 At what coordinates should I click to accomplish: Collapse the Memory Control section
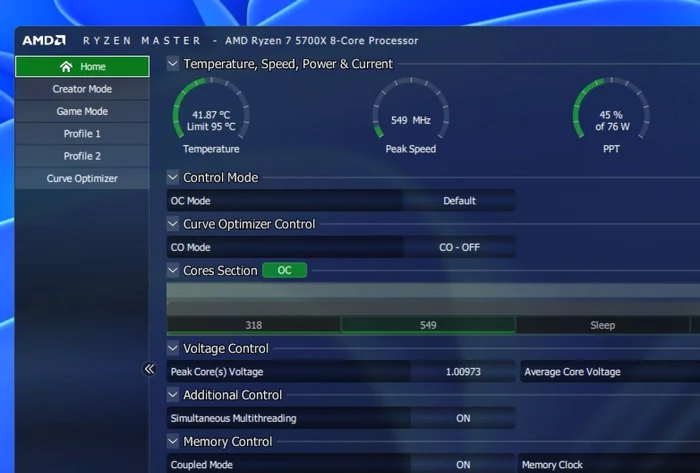(x=173, y=441)
